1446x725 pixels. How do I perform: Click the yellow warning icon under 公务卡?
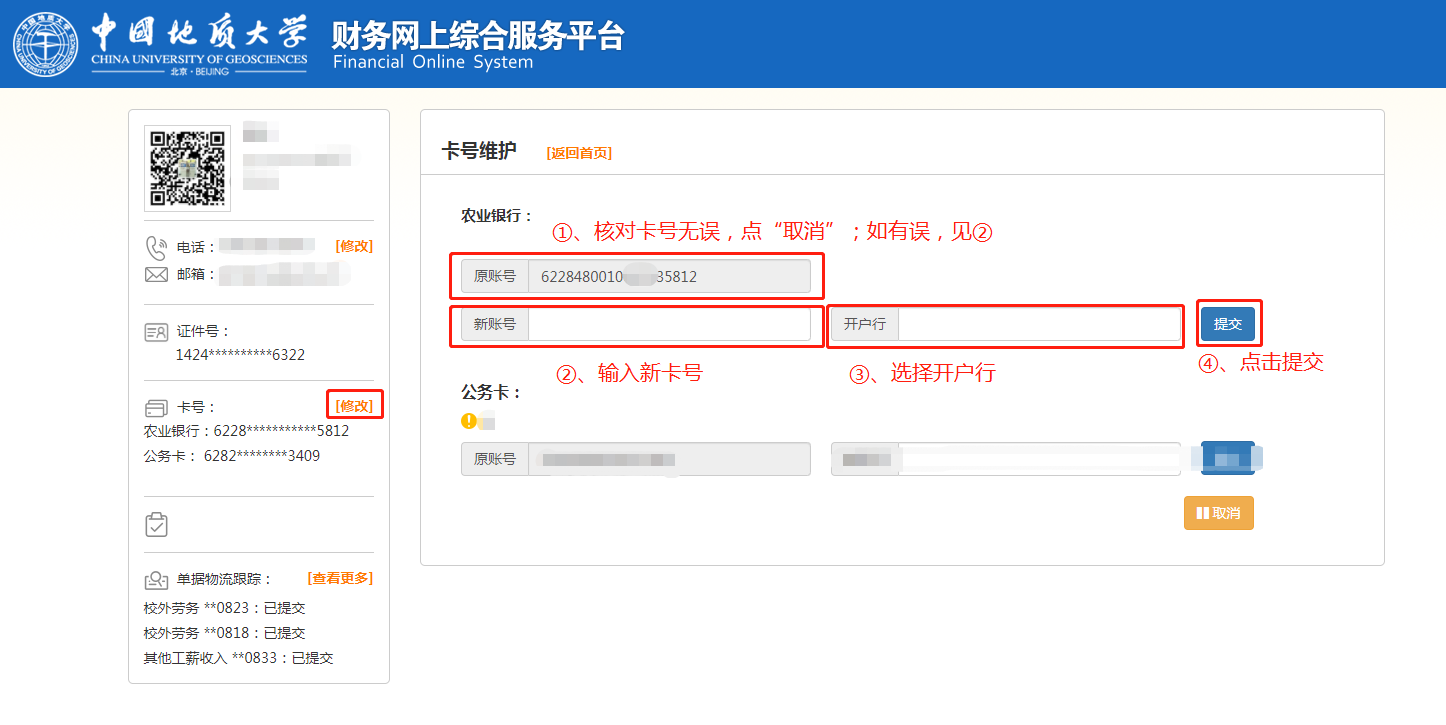coord(468,421)
